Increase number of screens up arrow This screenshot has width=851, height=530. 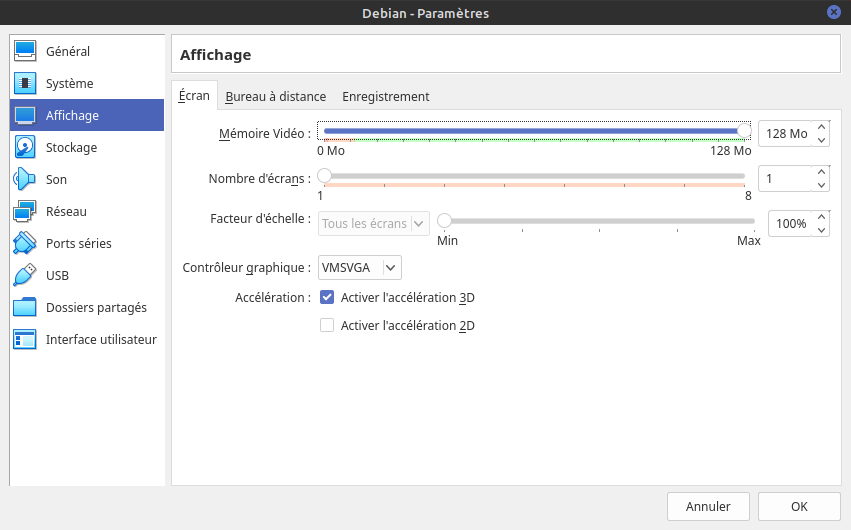821,173
